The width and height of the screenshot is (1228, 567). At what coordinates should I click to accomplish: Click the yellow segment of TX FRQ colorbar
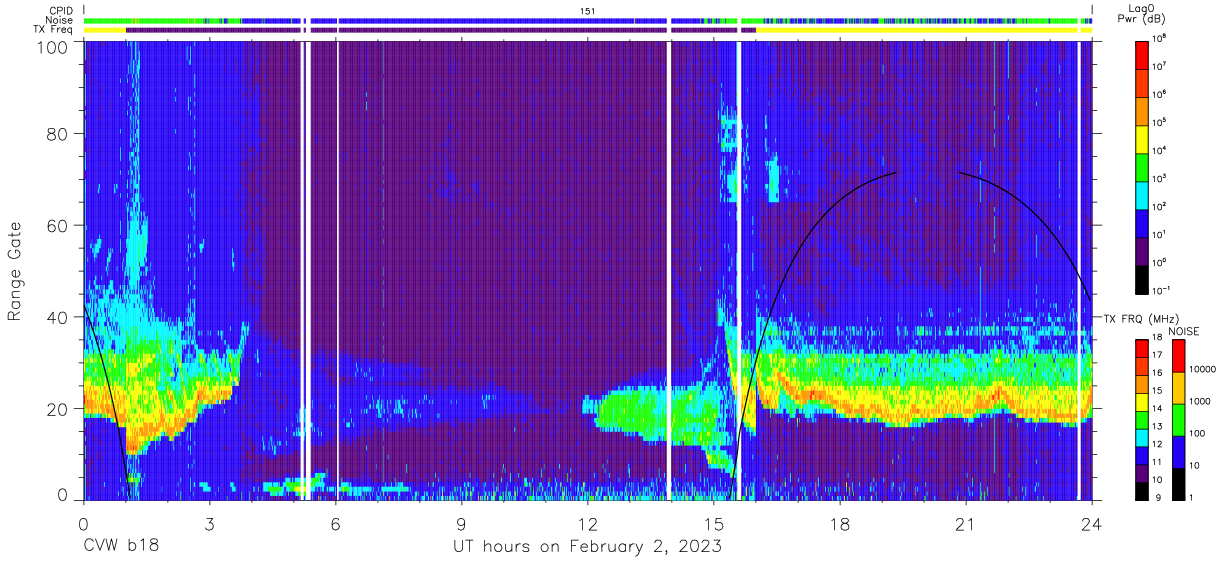[1142, 401]
